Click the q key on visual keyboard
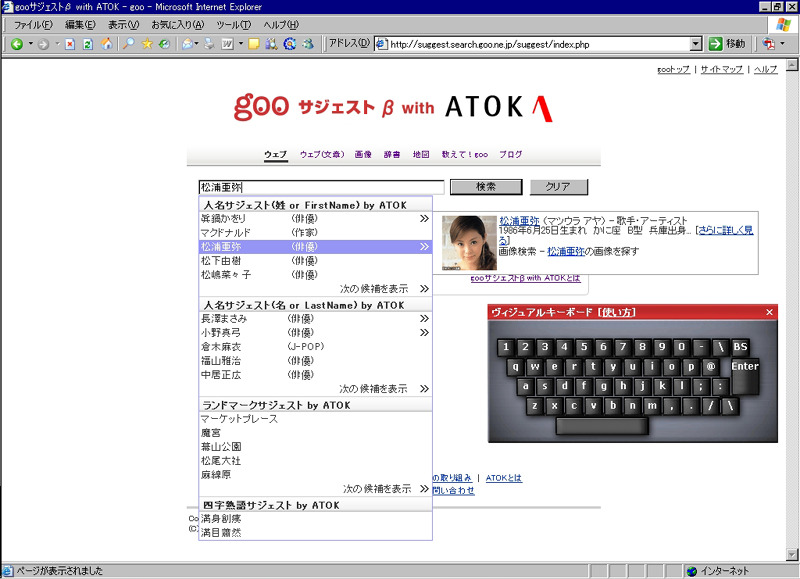800x579 pixels. click(x=515, y=366)
